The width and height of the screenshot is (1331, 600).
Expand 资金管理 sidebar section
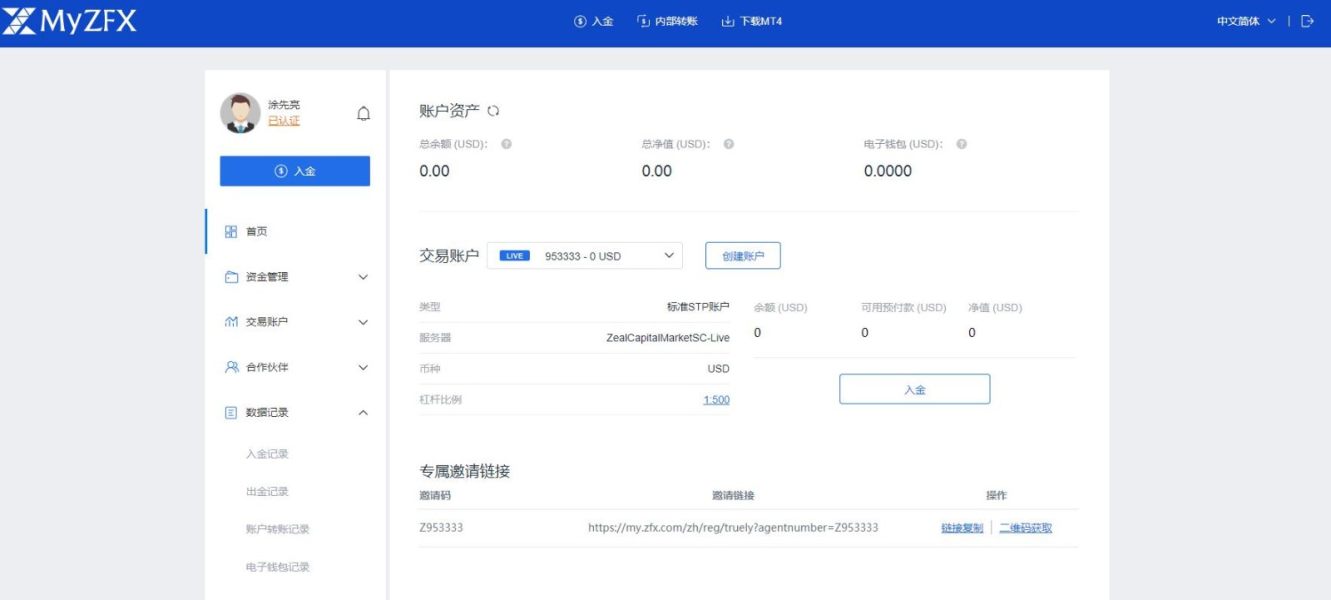295,277
